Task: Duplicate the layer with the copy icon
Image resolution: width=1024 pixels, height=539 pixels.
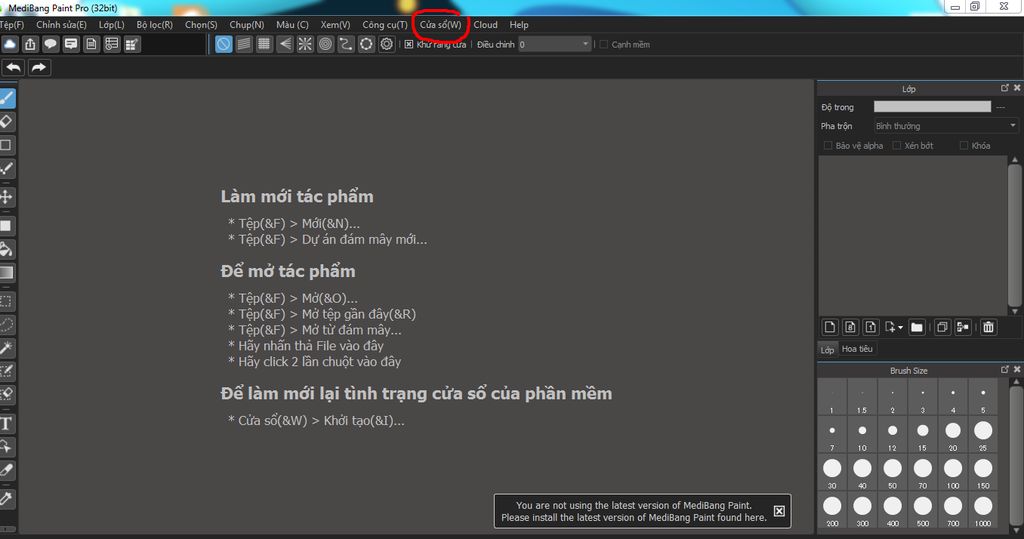Action: 942,327
